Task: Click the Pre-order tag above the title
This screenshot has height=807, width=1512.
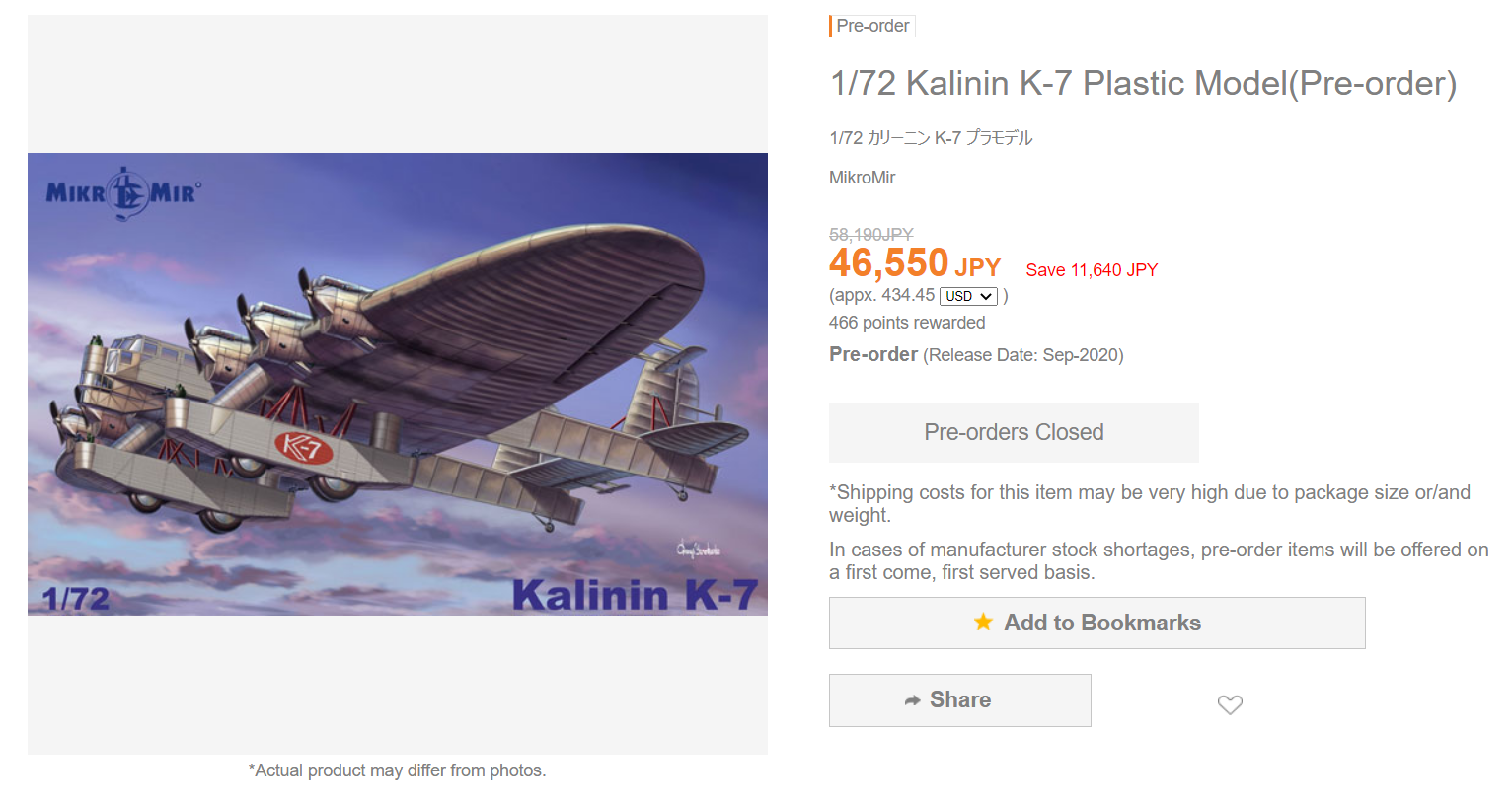Action: 872,26
